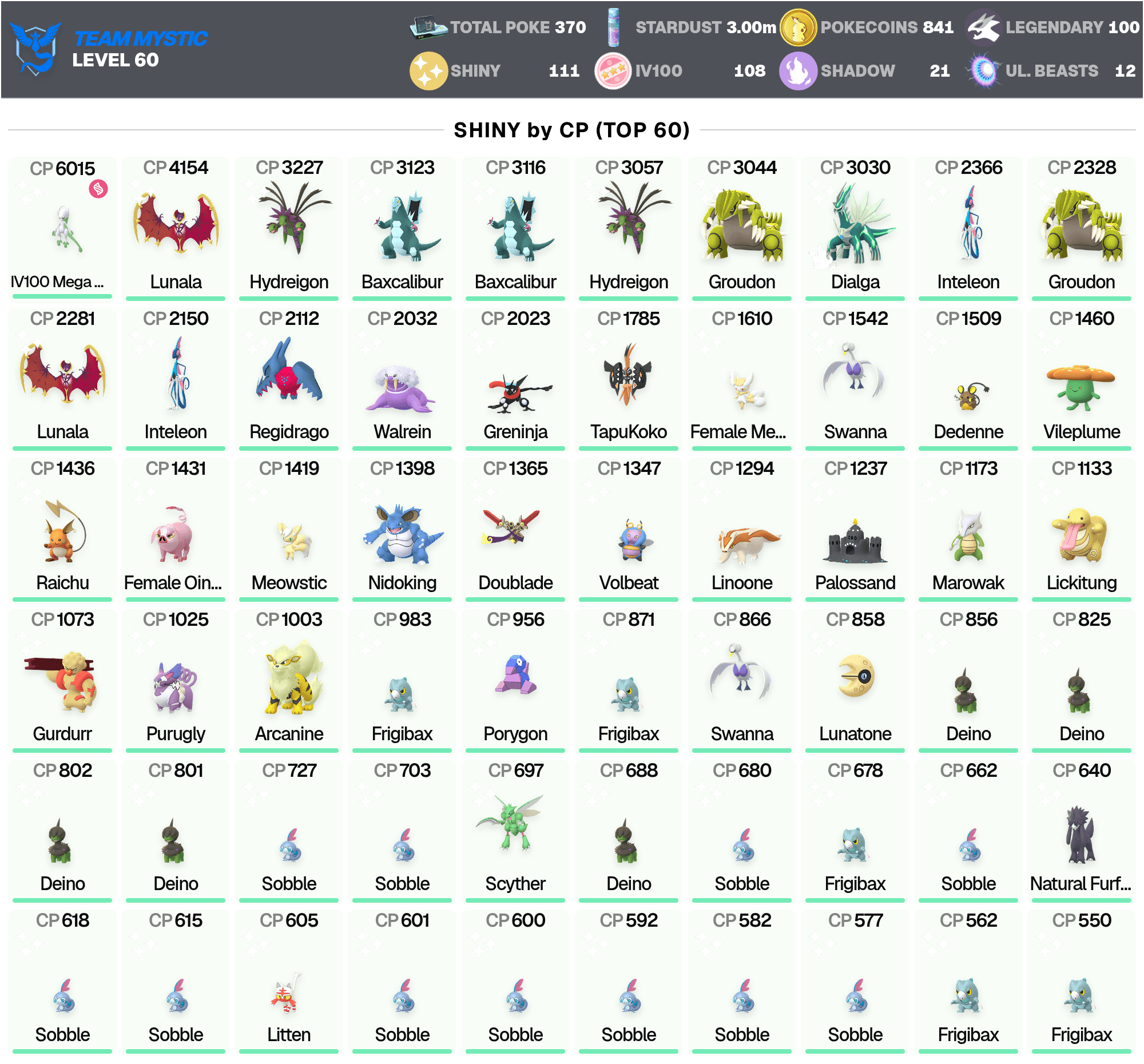Click the mega badge on the CP 6015 card
This screenshot has width=1144, height=1064.
coord(98,189)
